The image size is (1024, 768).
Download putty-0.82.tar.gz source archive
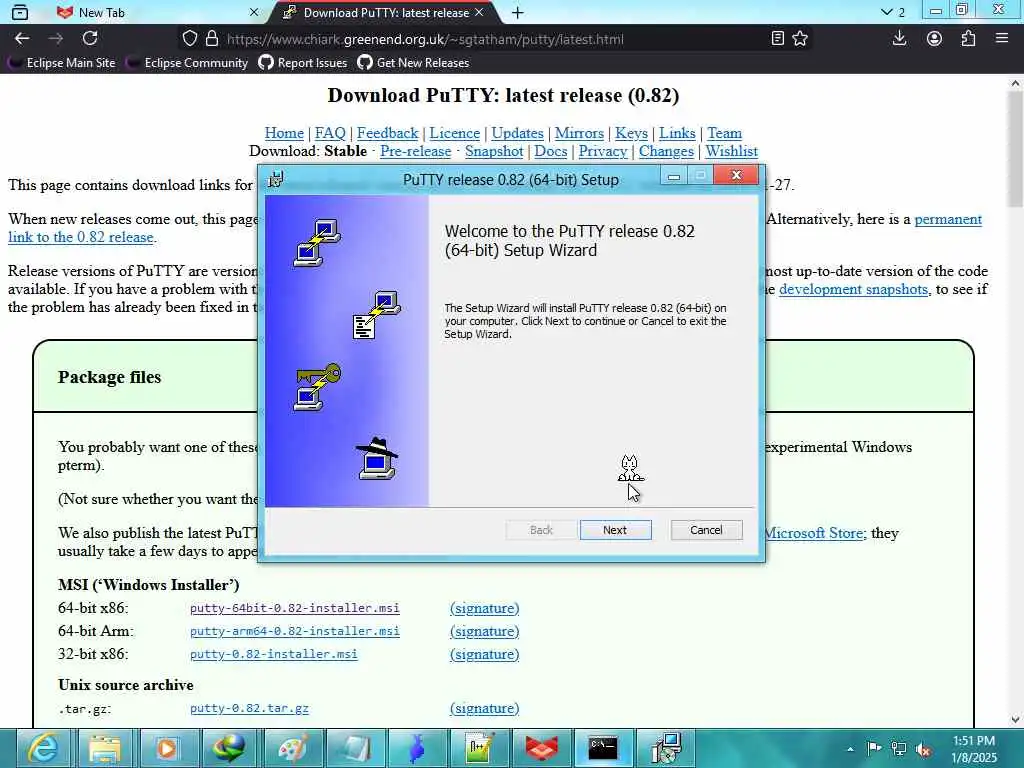[249, 708]
